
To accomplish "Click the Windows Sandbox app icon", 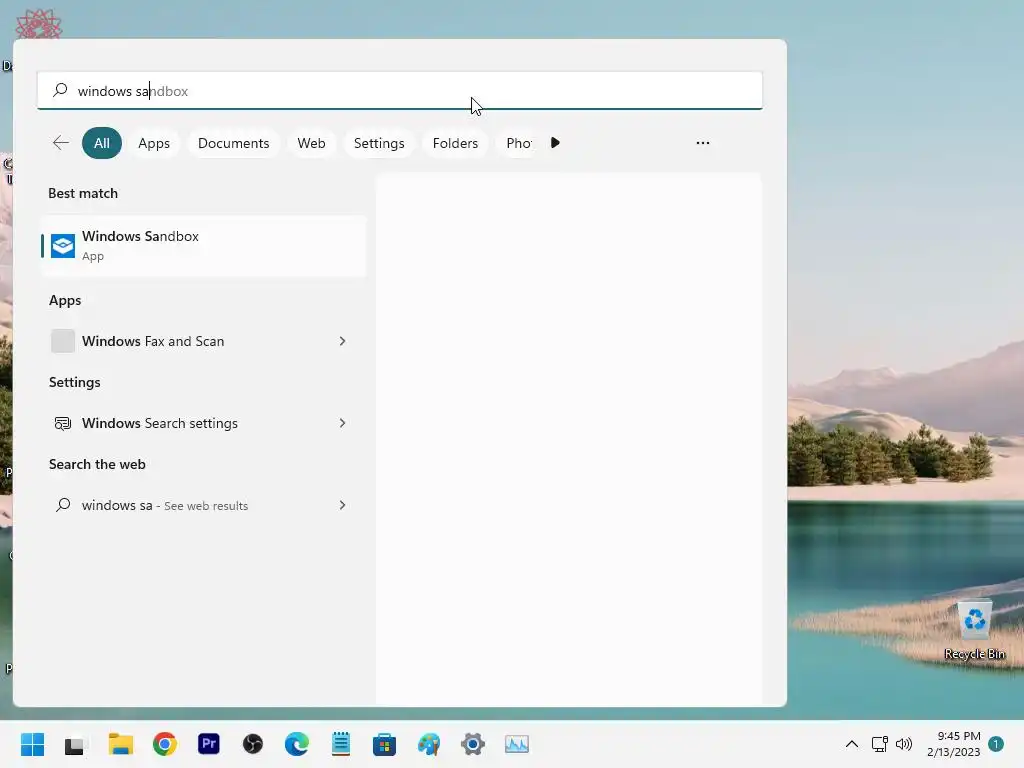I will 63,246.
